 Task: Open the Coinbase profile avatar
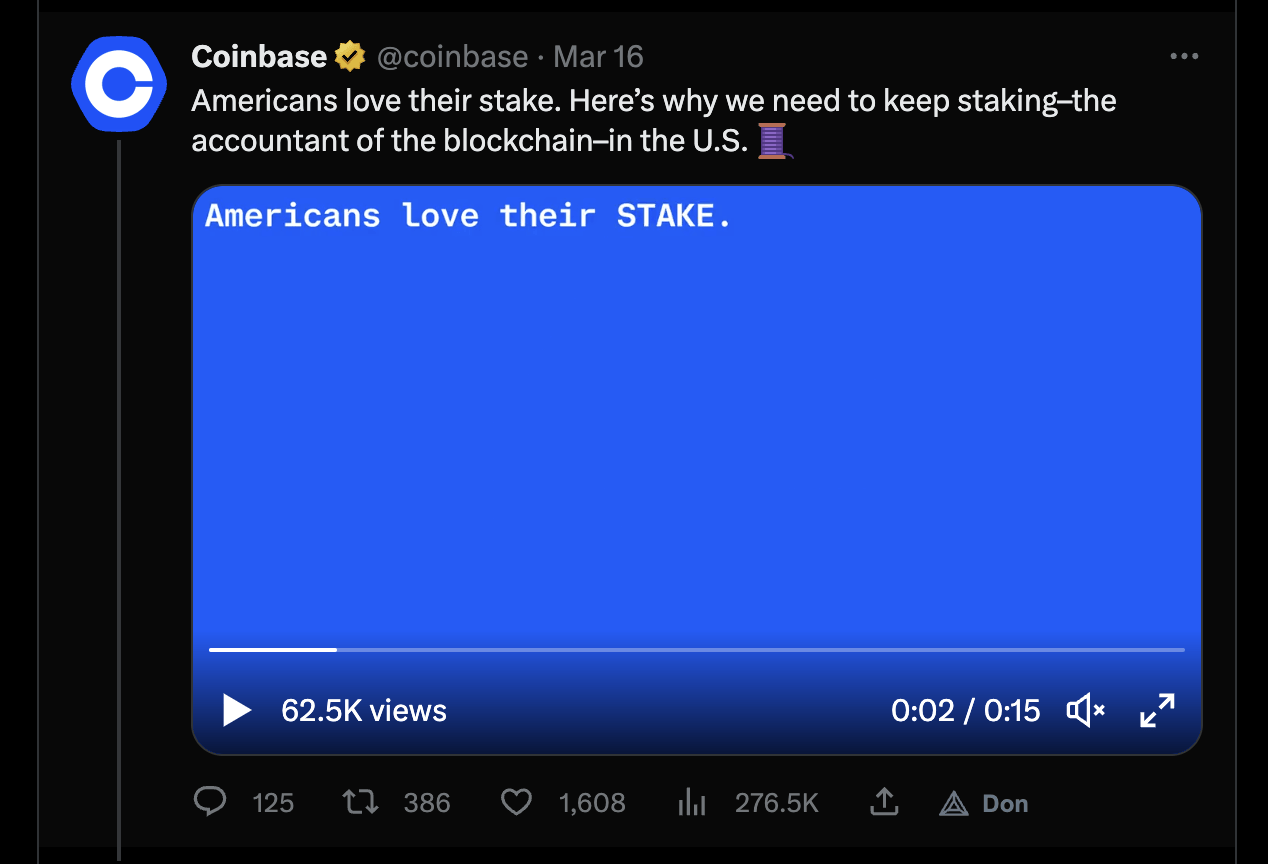118,84
